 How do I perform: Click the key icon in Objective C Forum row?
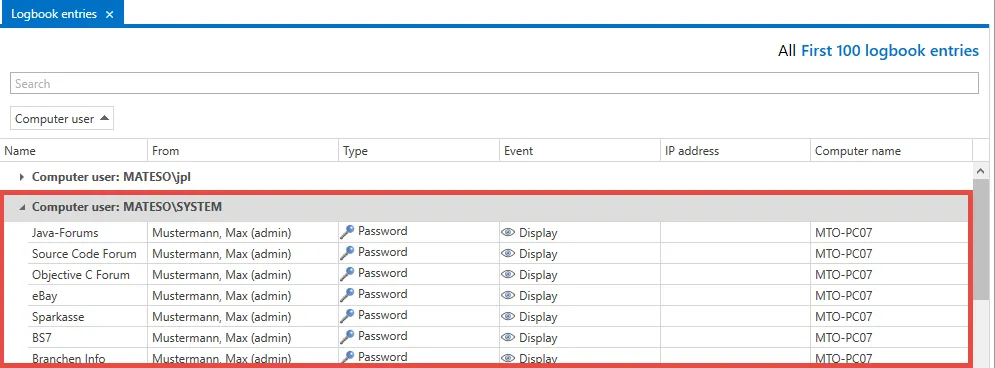[x=347, y=274]
